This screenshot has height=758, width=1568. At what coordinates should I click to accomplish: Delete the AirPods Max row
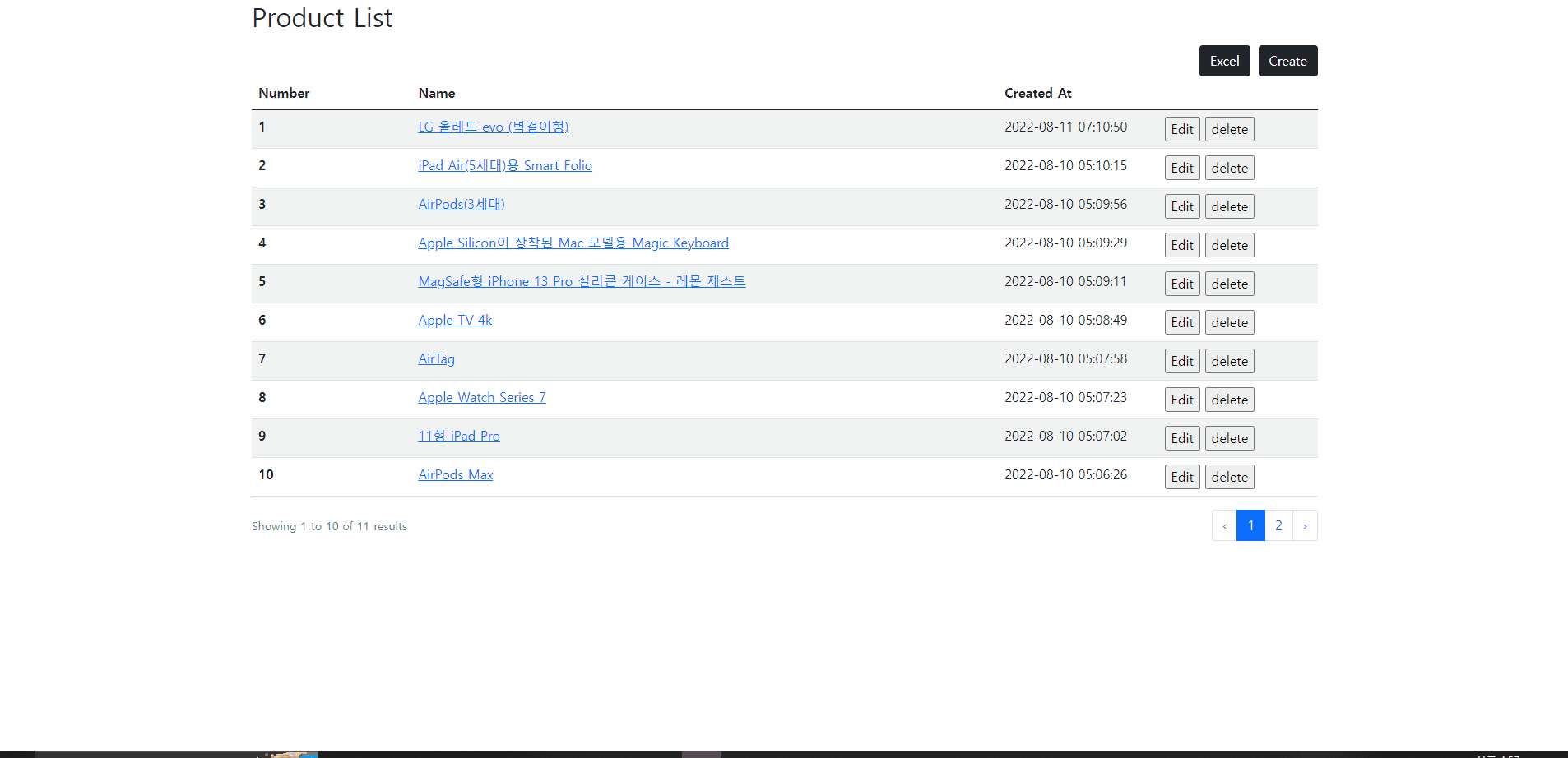click(x=1229, y=477)
